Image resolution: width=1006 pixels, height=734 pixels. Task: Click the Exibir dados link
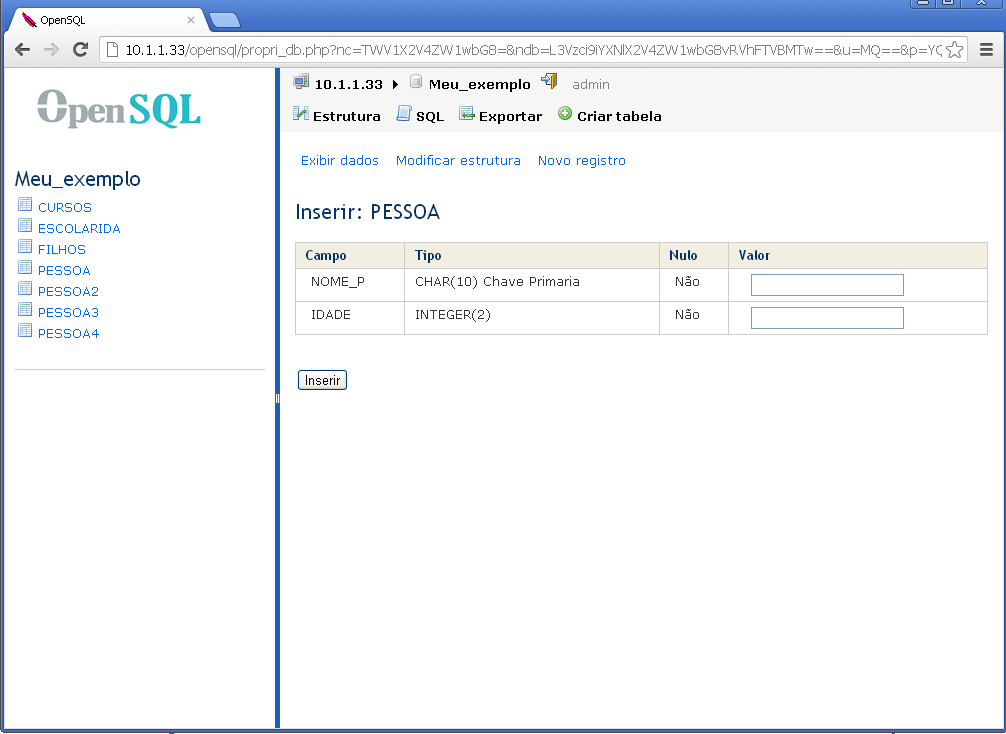click(339, 160)
